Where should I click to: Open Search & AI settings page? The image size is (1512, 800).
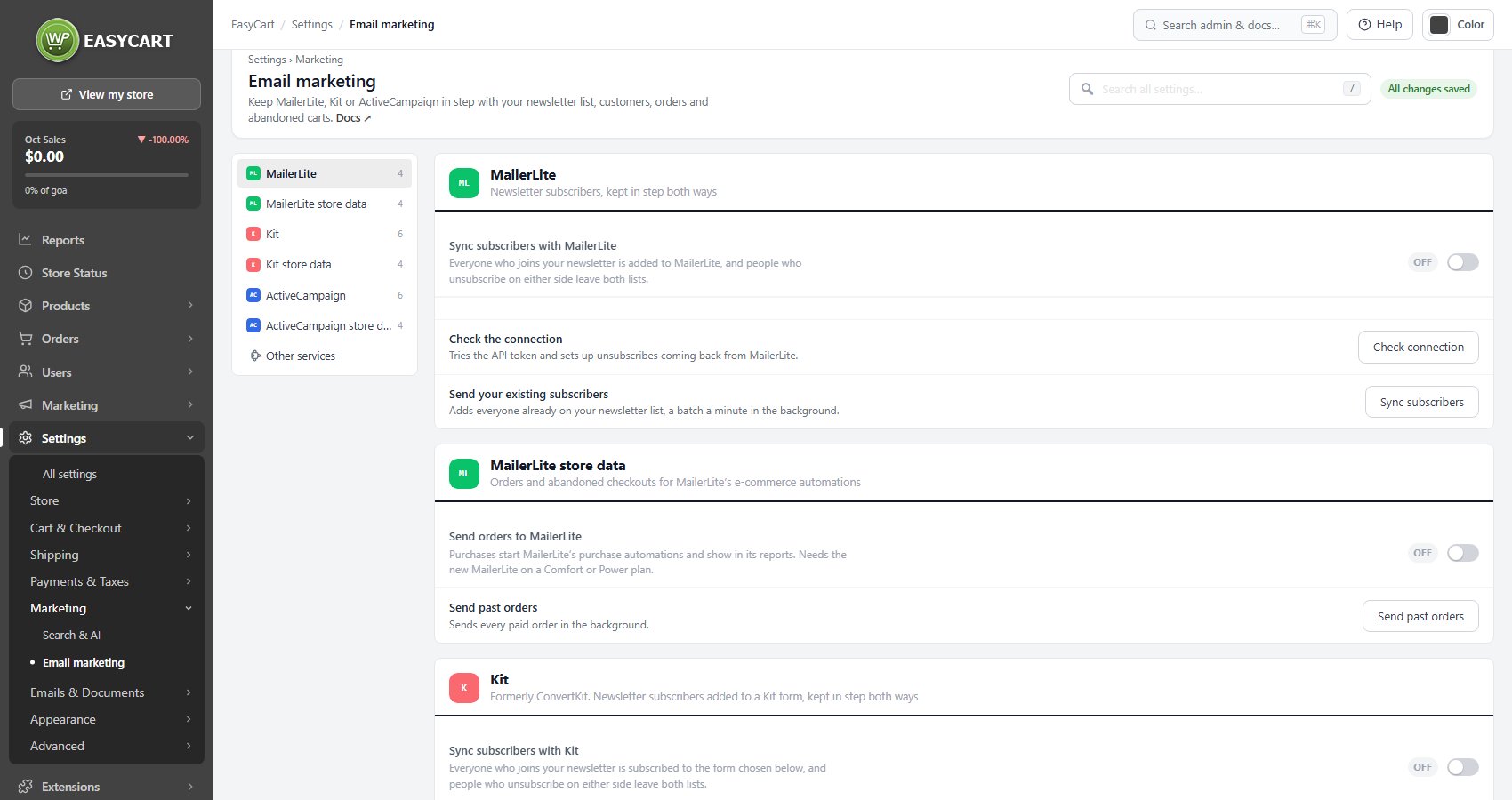pyautogui.click(x=71, y=635)
